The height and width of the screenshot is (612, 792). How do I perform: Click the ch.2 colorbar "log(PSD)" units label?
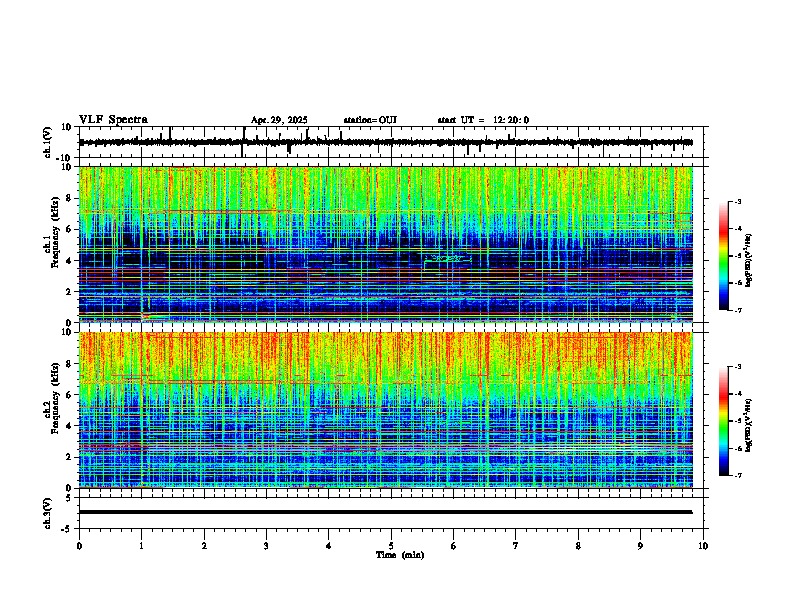point(749,425)
